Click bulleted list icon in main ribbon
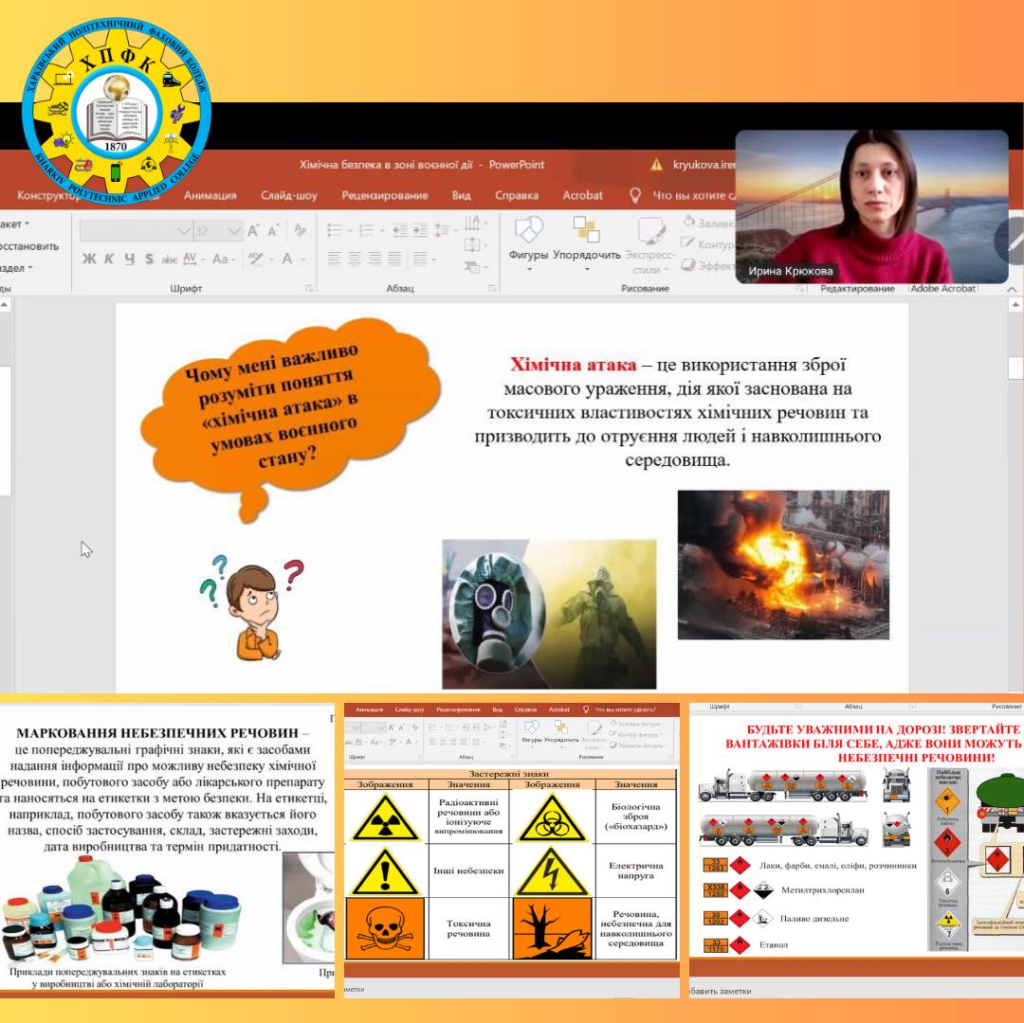This screenshot has height=1023, width=1024. pyautogui.click(x=336, y=231)
